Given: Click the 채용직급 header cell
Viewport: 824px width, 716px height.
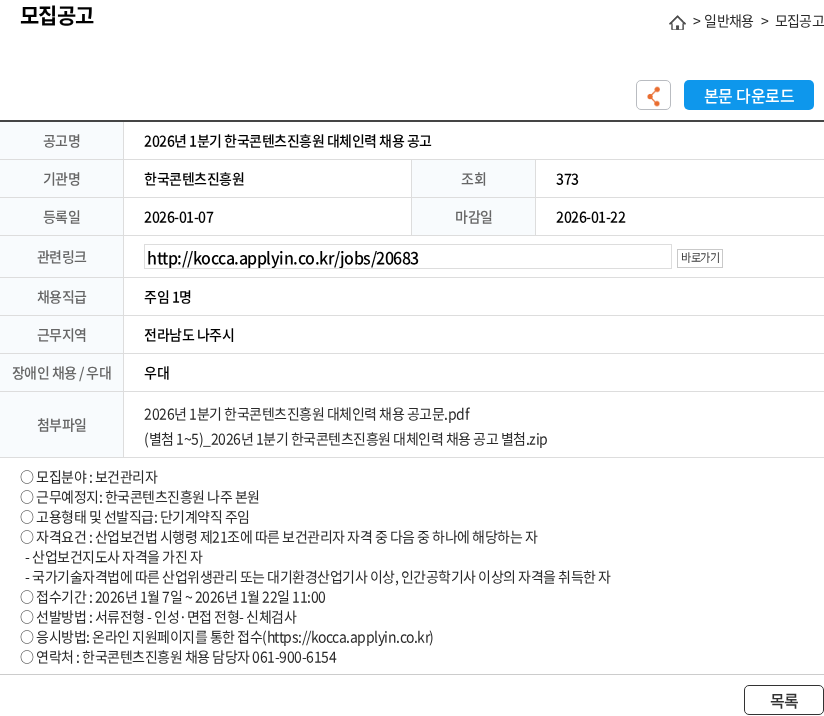Looking at the screenshot, I should click(x=61, y=297).
